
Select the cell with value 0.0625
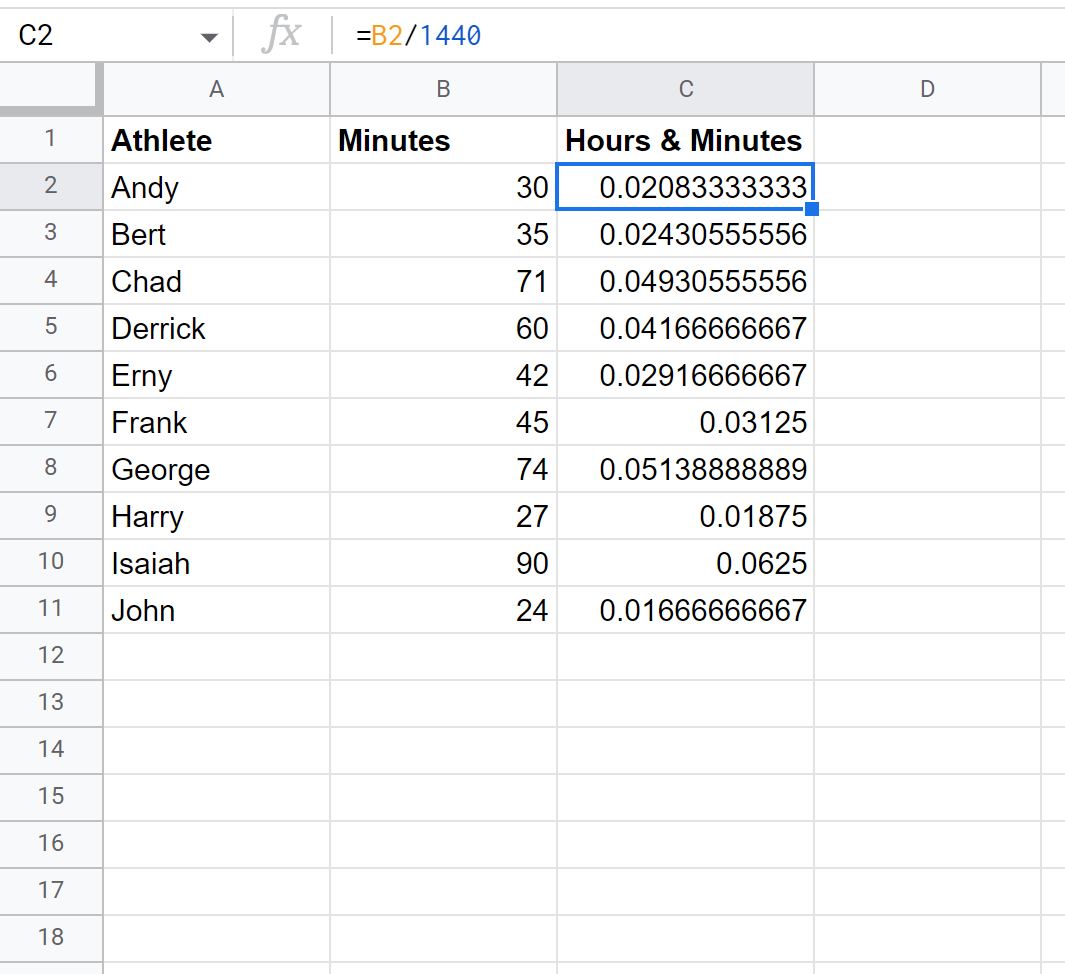tap(685, 562)
